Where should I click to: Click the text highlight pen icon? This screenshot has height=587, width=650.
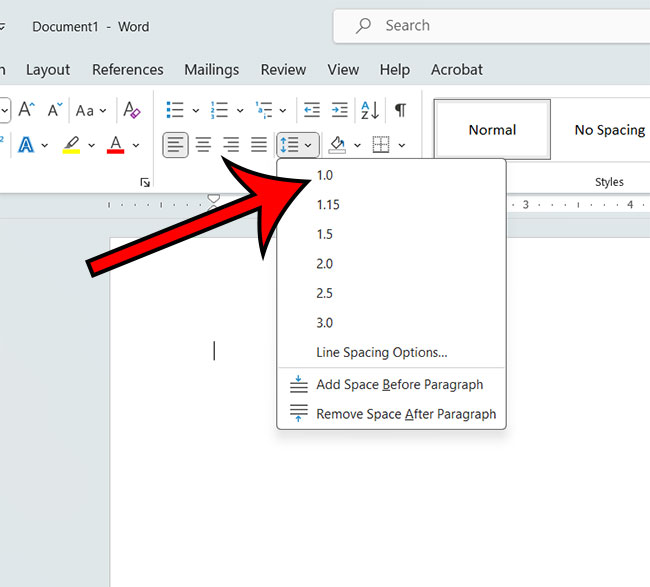click(x=71, y=145)
